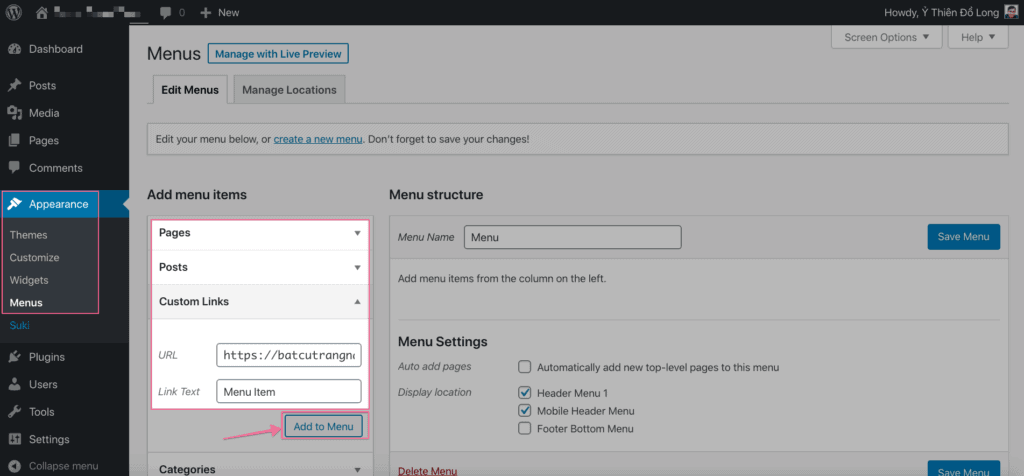Expand the Pages accordion section
1024x476 pixels.
[261, 233]
